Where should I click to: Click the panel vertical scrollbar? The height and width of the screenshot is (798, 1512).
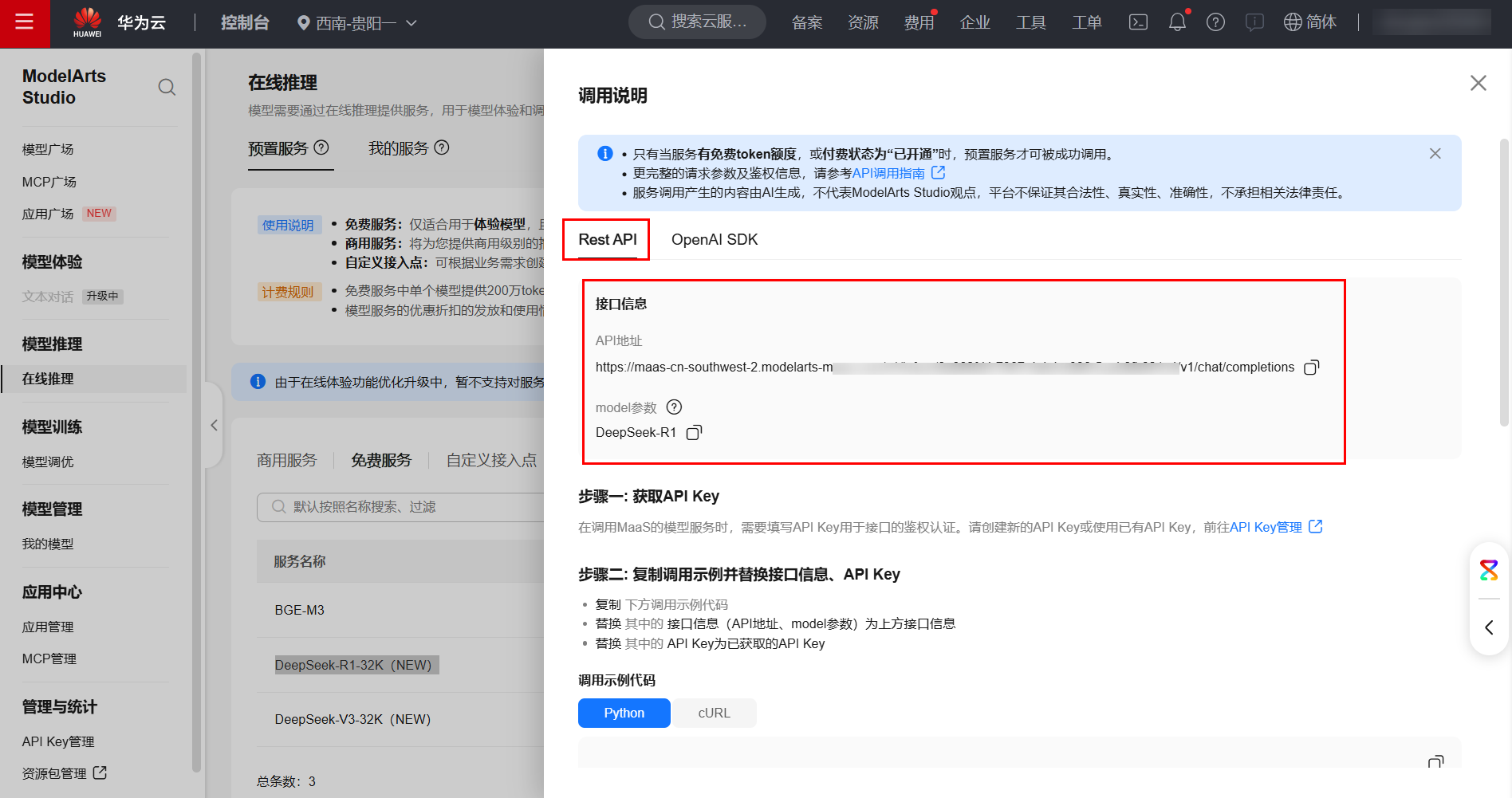(1504, 283)
